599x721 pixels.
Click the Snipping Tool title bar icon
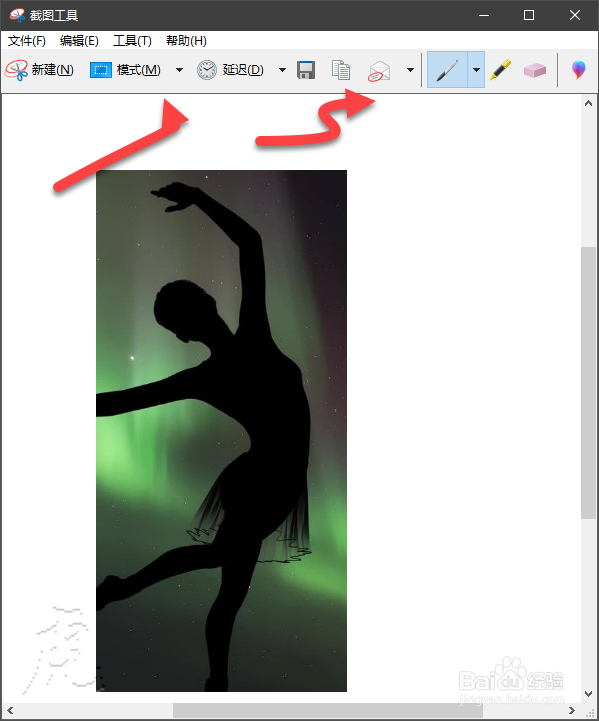17,15
